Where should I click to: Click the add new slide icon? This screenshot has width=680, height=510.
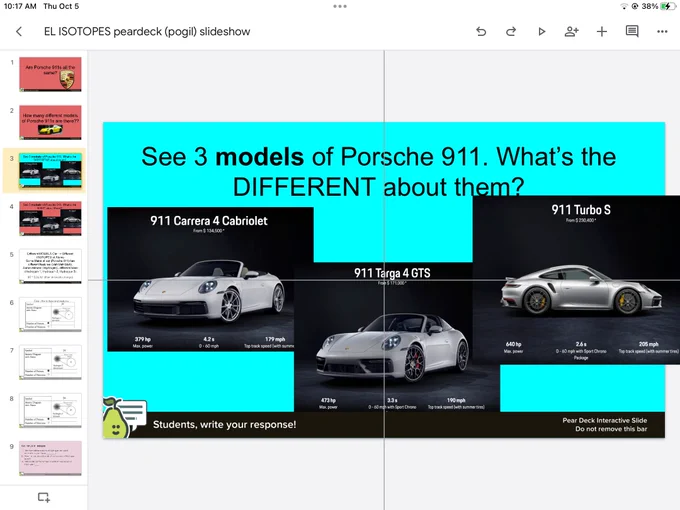point(43,497)
